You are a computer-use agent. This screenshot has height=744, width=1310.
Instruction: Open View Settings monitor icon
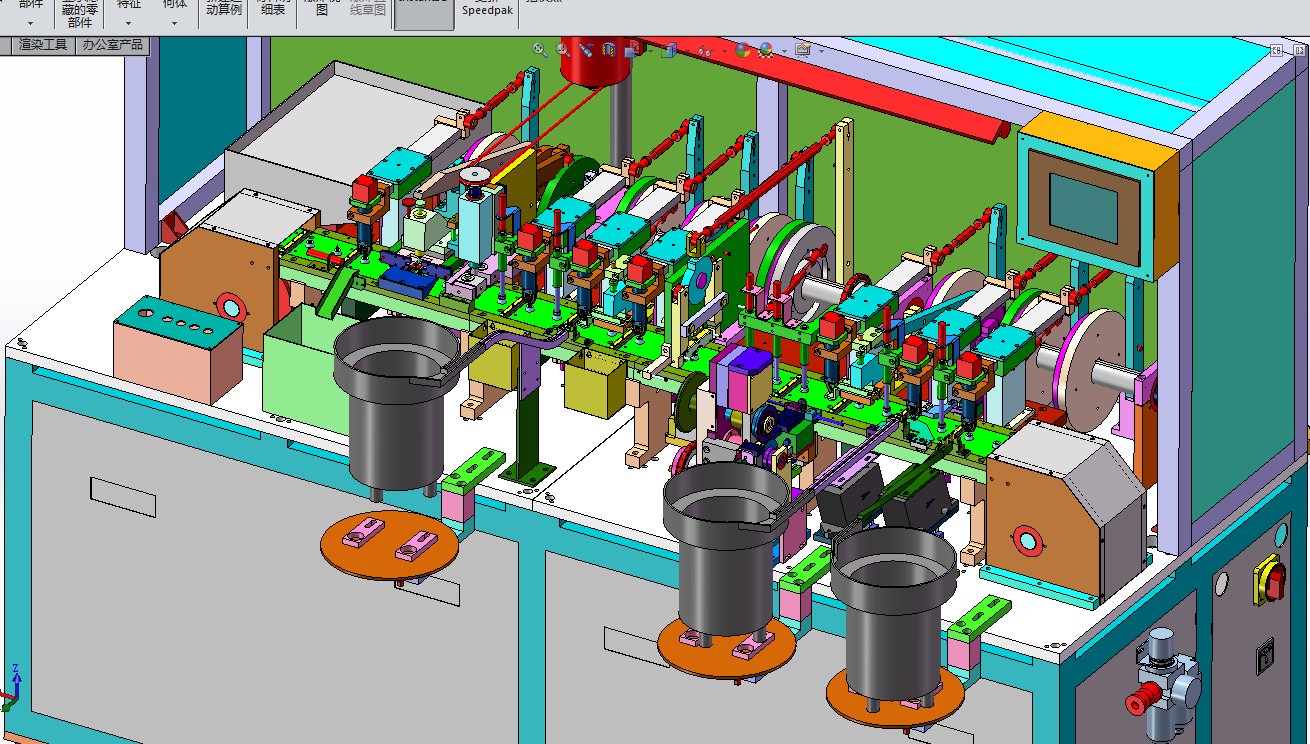(803, 49)
